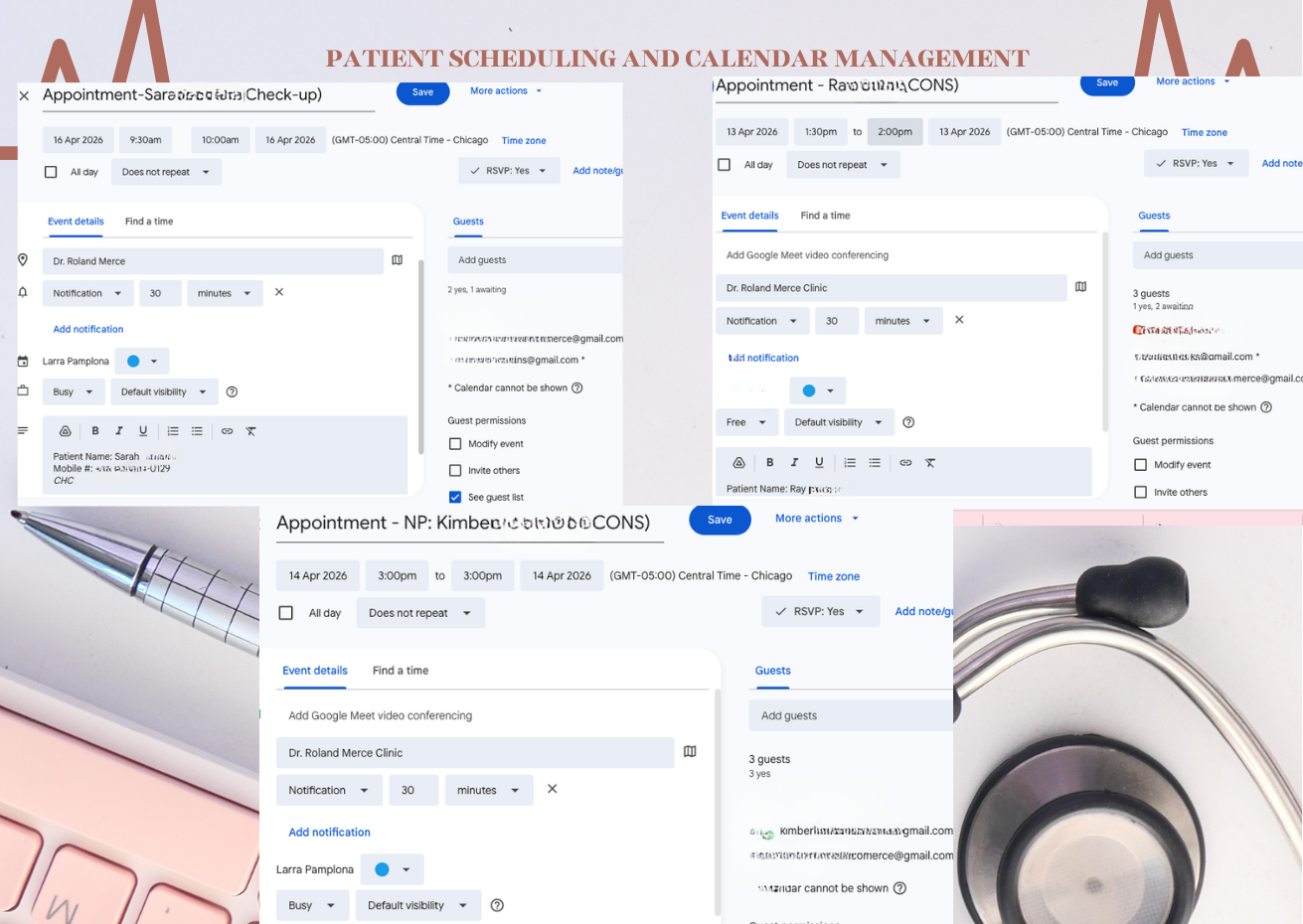Insert numbered list in Sarah Check-up description
Screen dimensions: 1303x924
click(173, 431)
